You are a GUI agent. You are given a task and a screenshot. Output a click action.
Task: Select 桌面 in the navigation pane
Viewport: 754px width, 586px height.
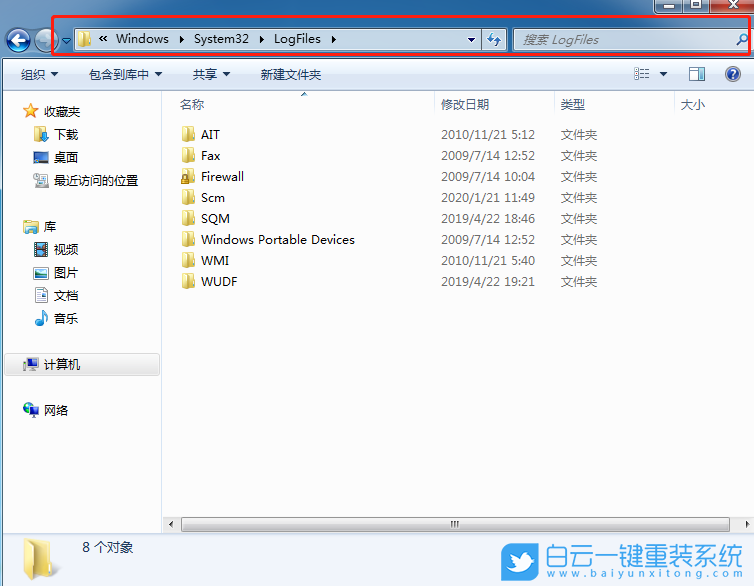(66, 157)
